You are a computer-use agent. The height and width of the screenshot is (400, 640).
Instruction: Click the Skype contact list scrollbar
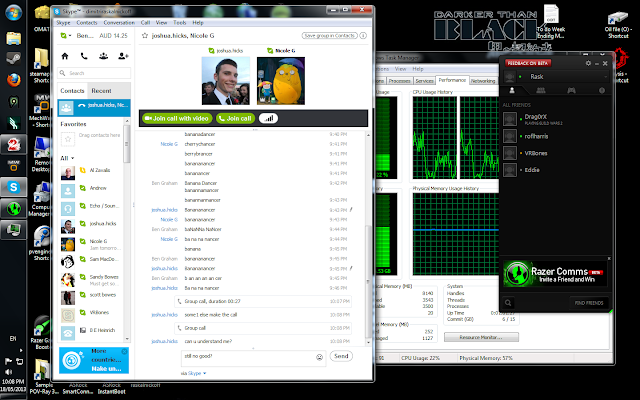(127, 144)
